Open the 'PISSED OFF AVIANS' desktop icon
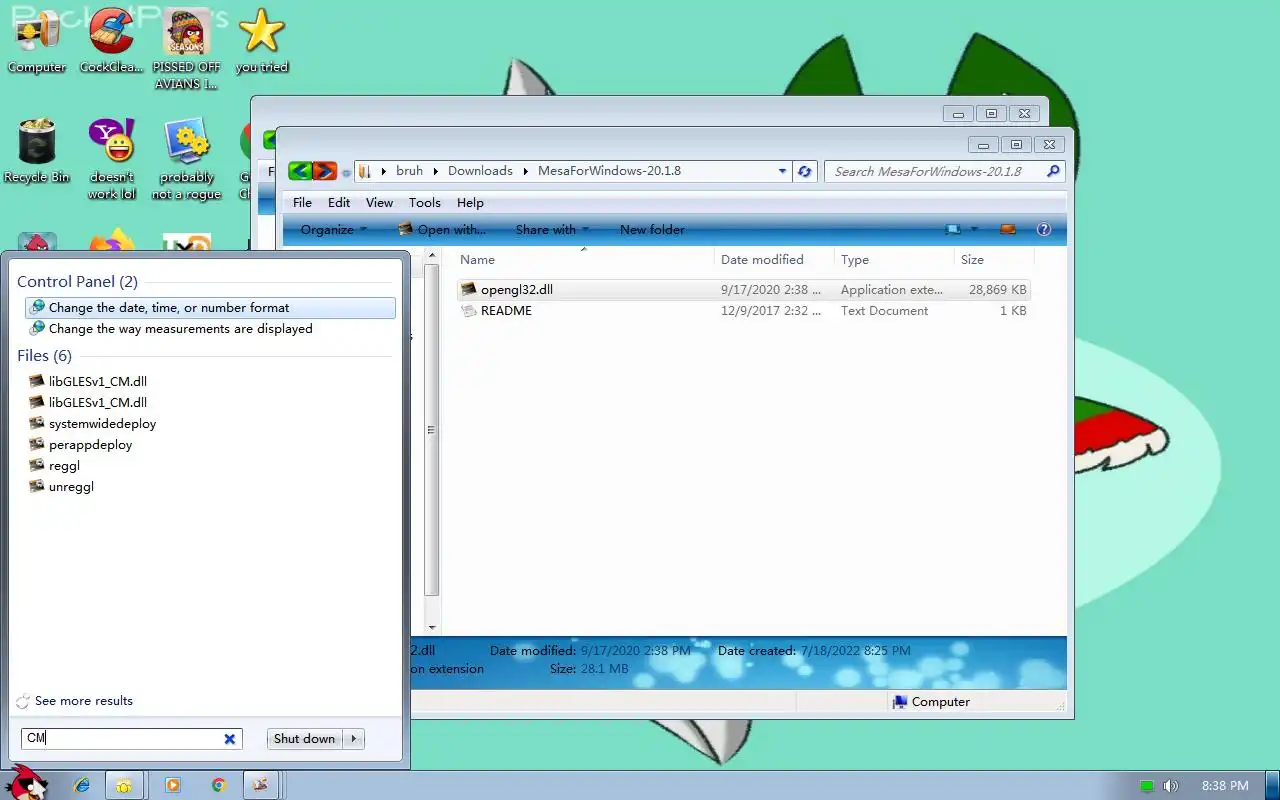Screen dimensions: 1280x800 pos(187,48)
